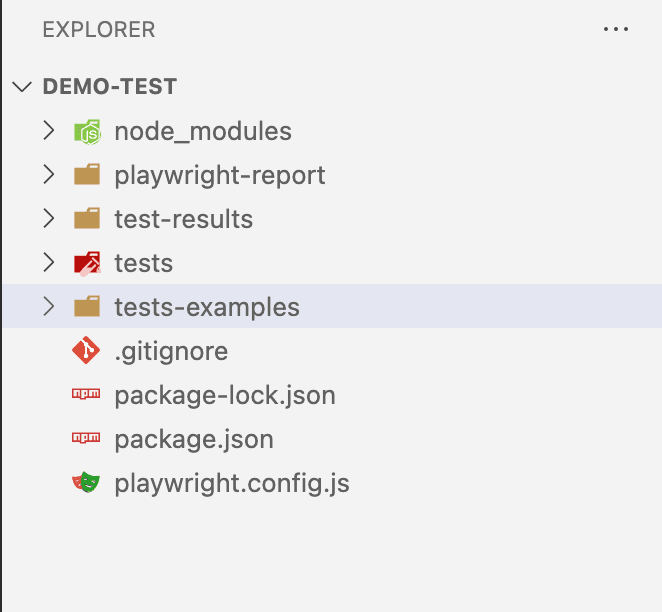Select the package-lock.json file name
Screen dimensions: 662x612
click(225, 396)
